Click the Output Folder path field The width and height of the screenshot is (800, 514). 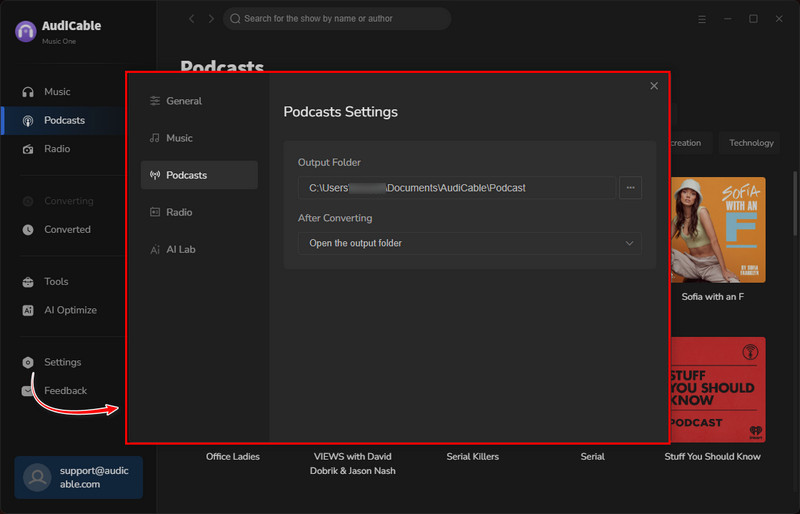click(x=457, y=188)
